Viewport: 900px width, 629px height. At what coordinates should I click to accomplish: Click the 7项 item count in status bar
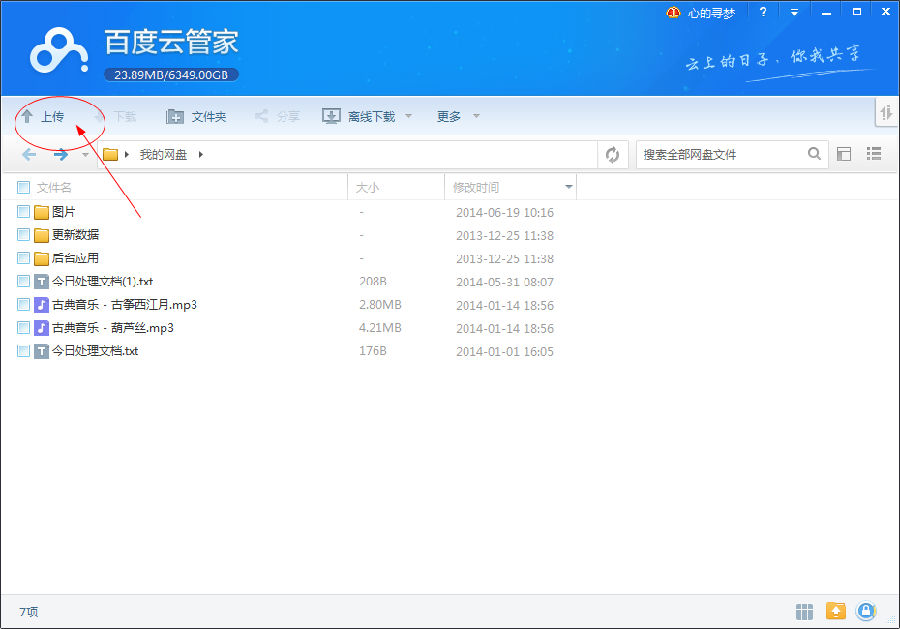pyautogui.click(x=29, y=612)
